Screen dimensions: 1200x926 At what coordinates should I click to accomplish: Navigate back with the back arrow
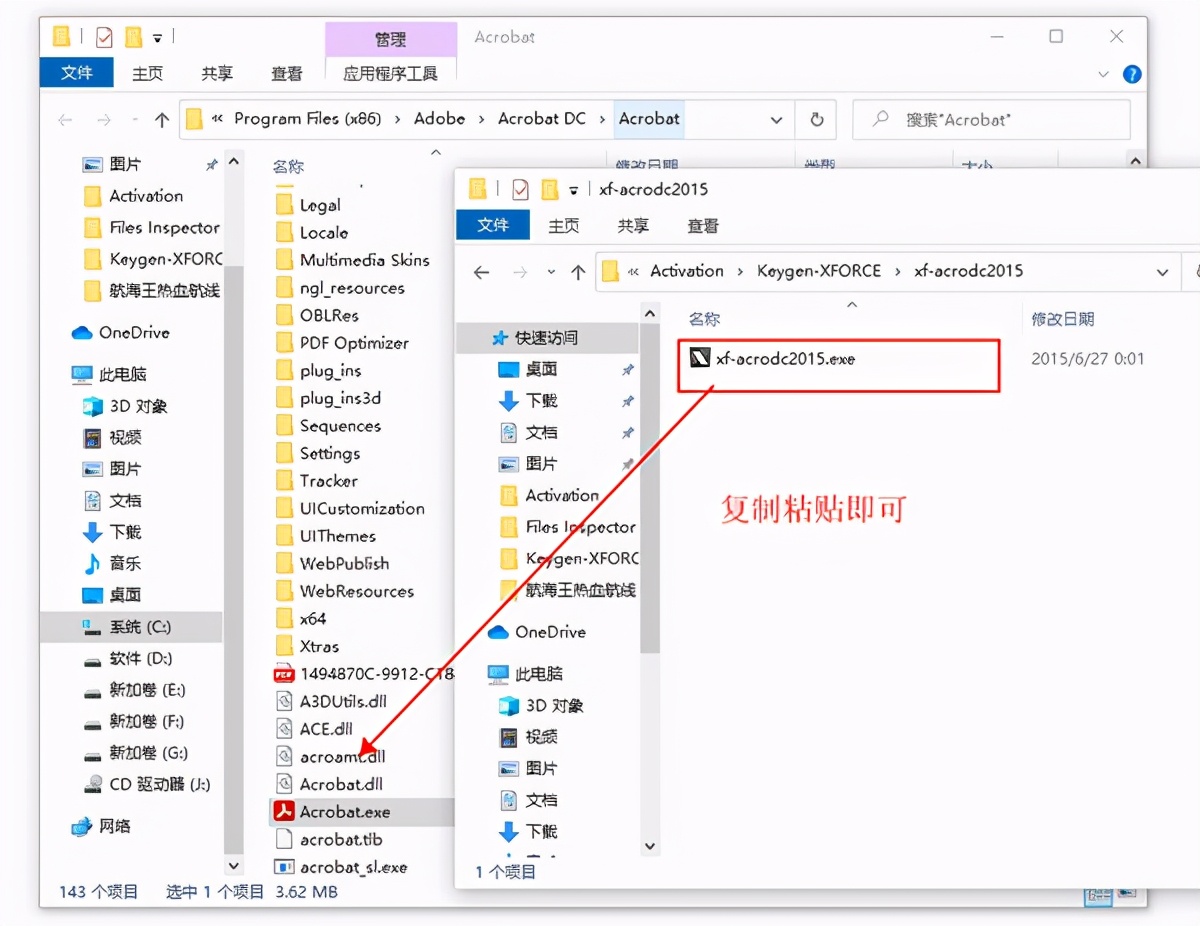[x=65, y=119]
